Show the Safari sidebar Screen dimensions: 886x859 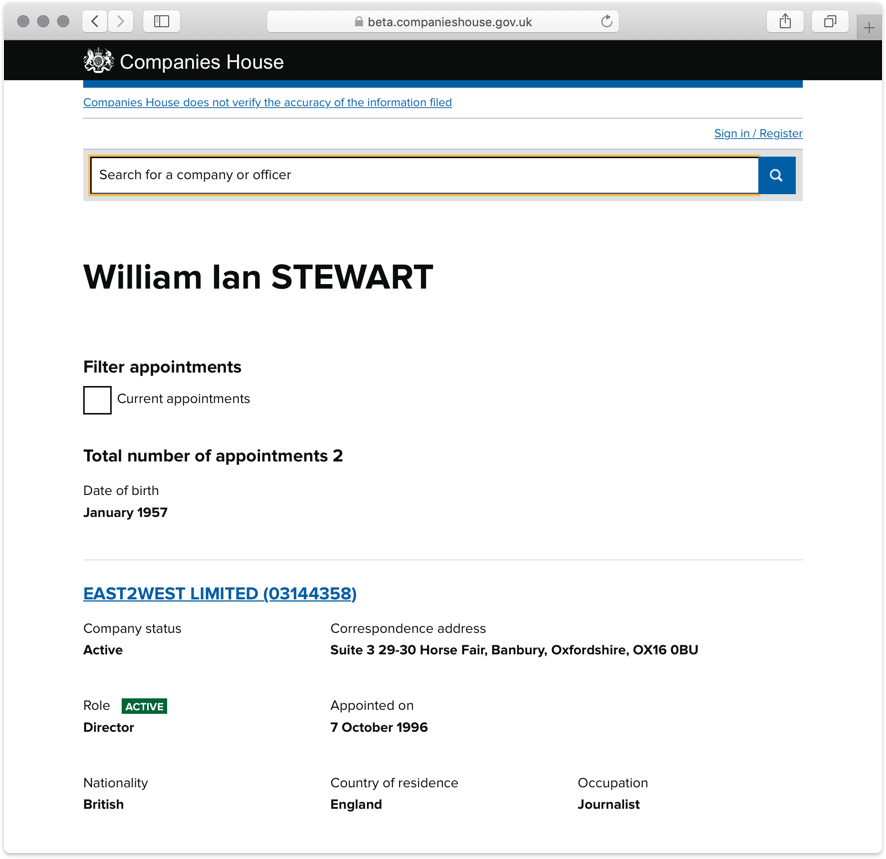pos(162,21)
